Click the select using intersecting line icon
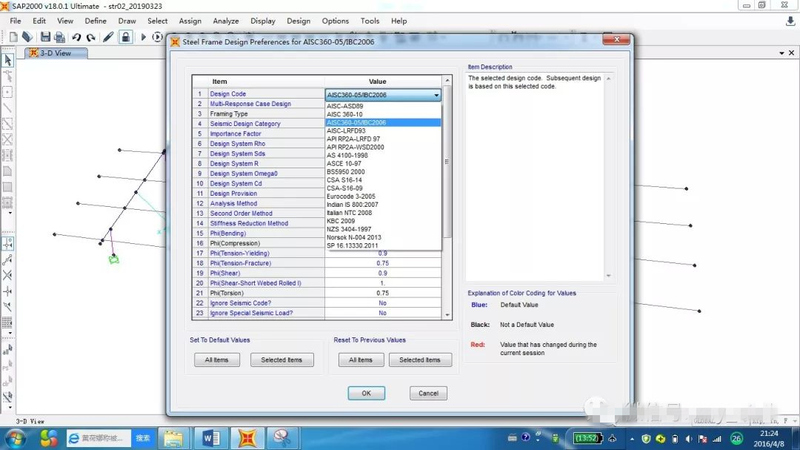The width and height of the screenshot is (800, 450). (x=8, y=396)
